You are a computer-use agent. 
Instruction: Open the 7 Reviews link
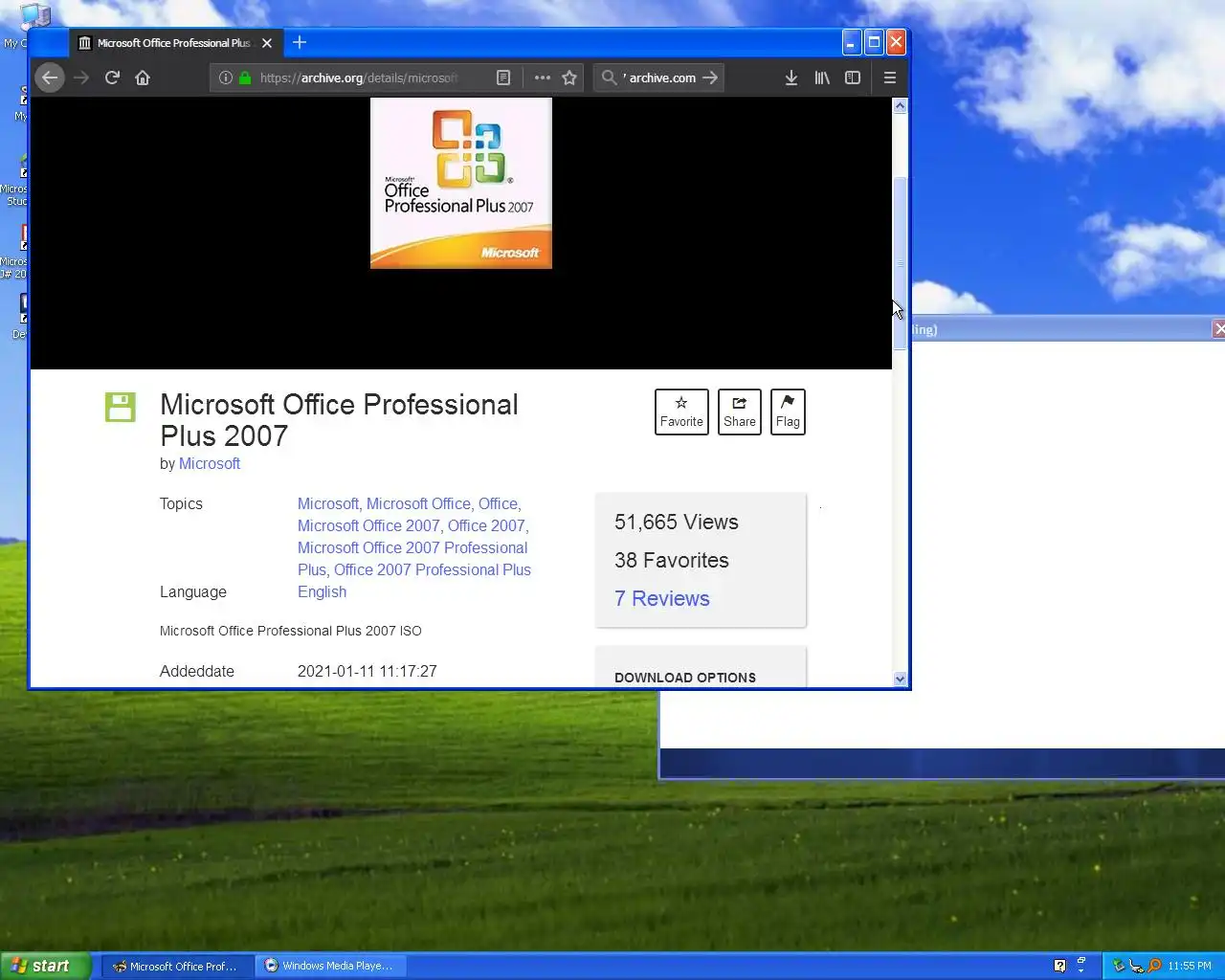click(662, 598)
